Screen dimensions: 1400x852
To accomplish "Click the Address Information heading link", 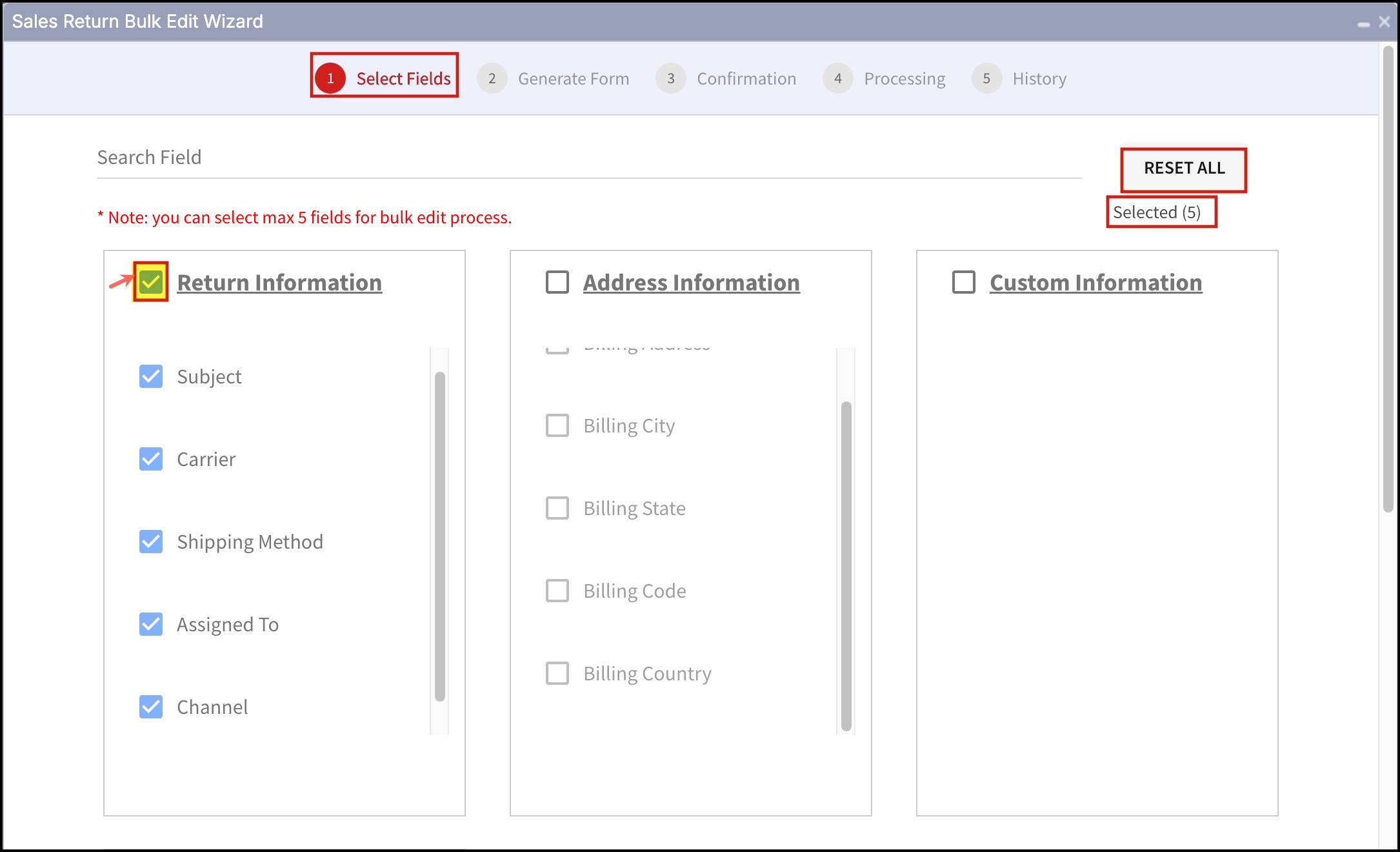I will coord(691,283).
